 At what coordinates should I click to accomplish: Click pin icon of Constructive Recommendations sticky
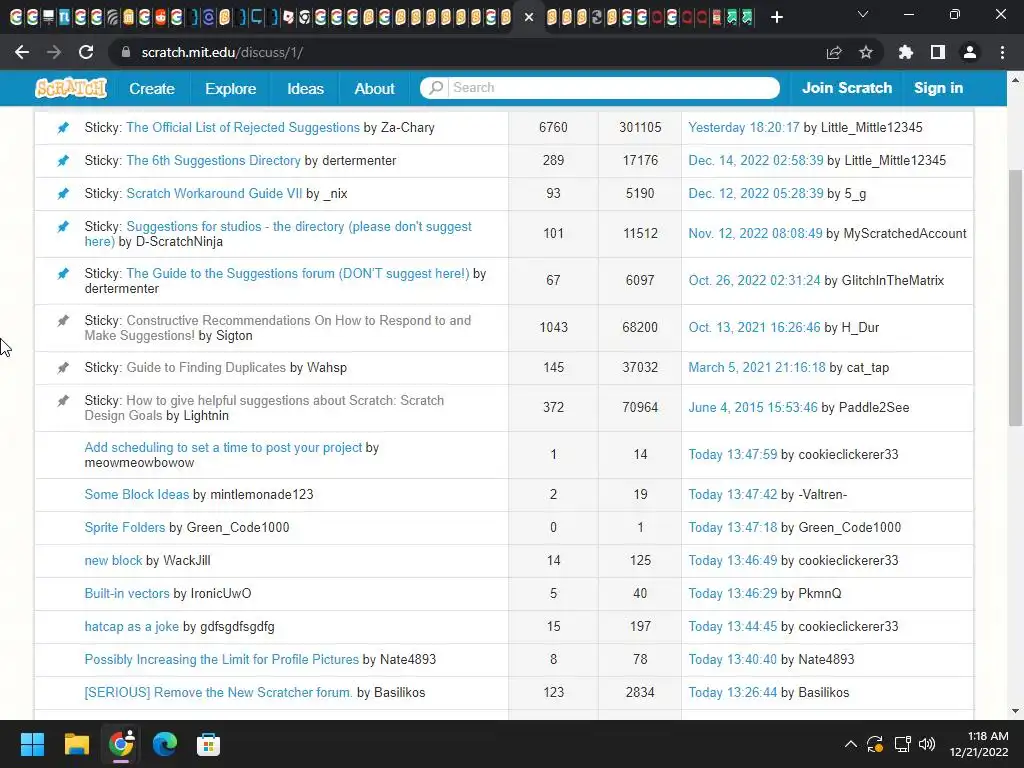point(63,321)
